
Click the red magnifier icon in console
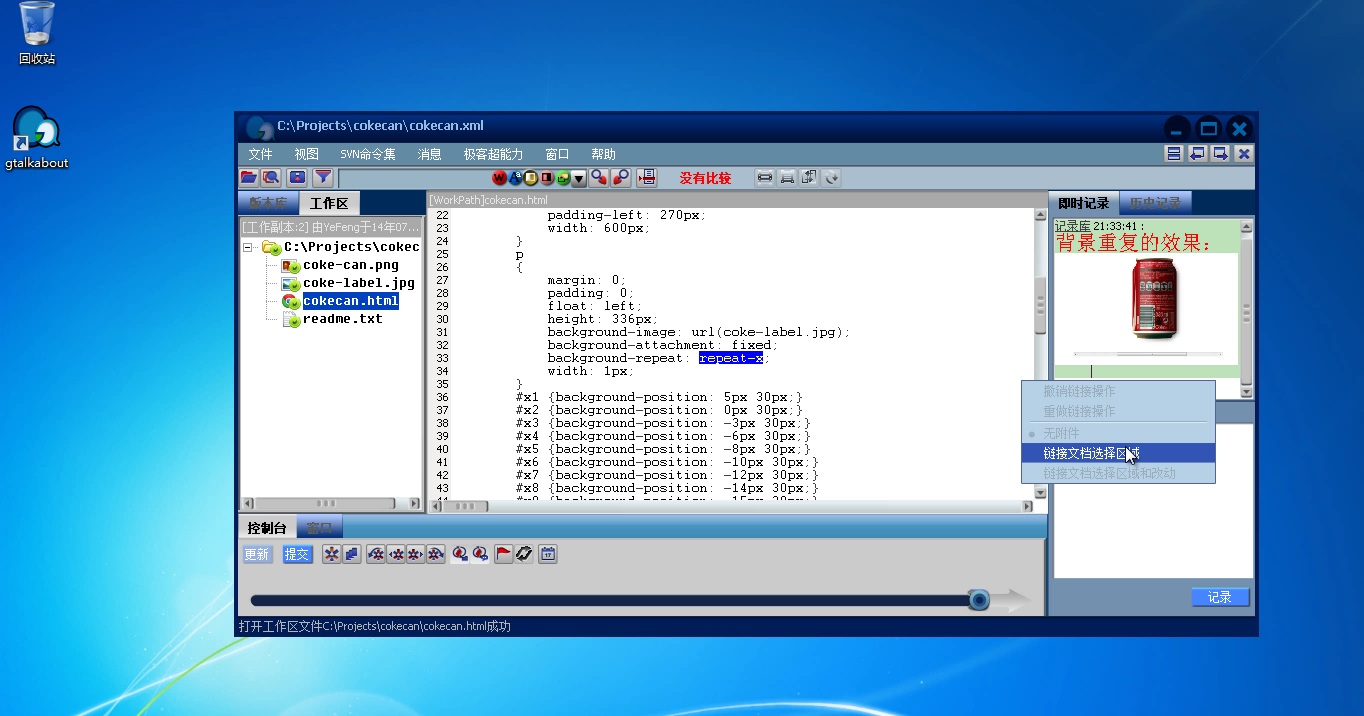point(460,554)
